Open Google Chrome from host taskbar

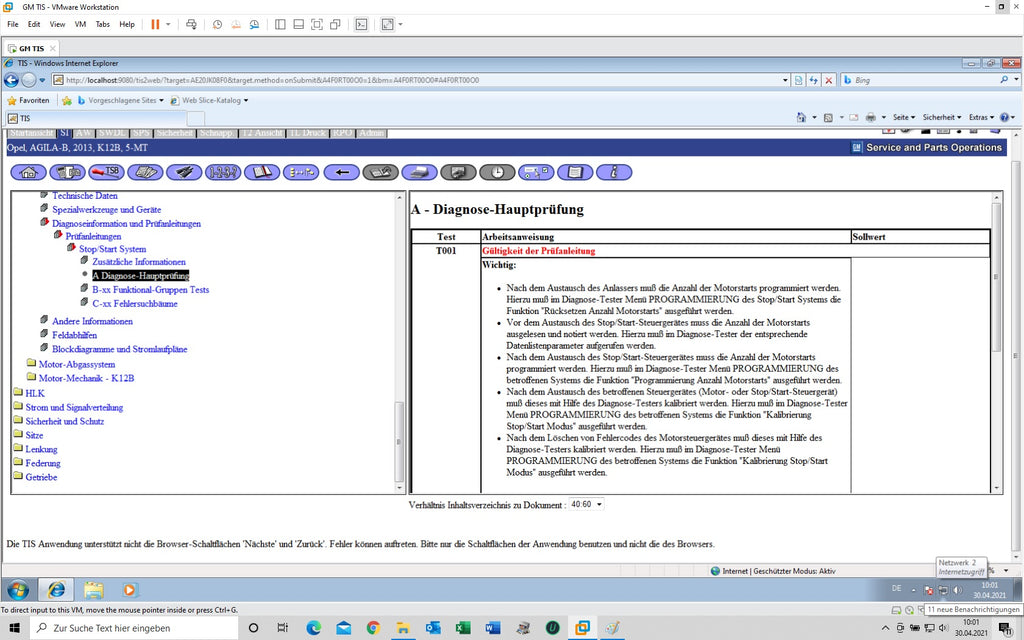tap(374, 628)
